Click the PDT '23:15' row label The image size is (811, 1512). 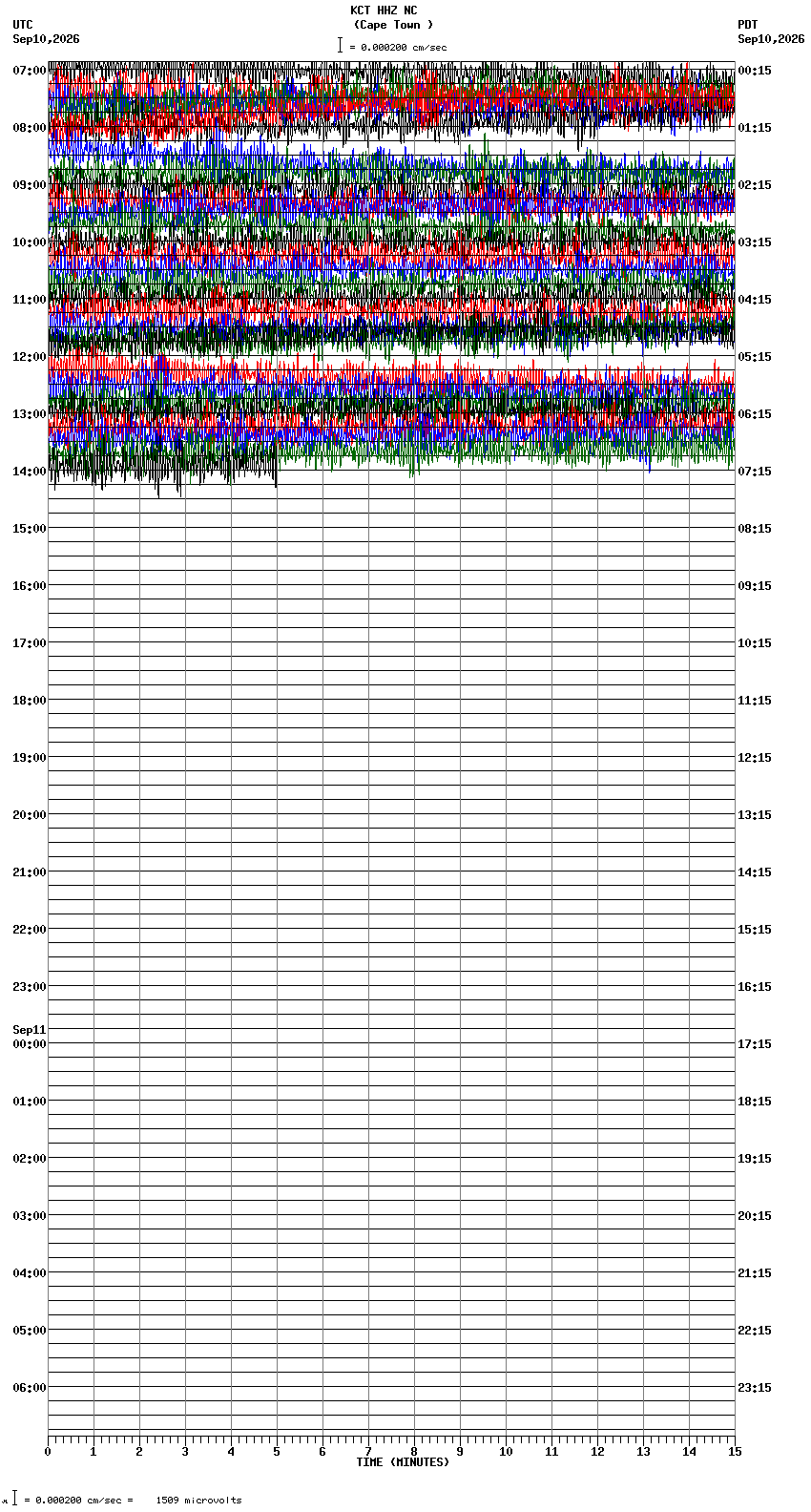(755, 1388)
